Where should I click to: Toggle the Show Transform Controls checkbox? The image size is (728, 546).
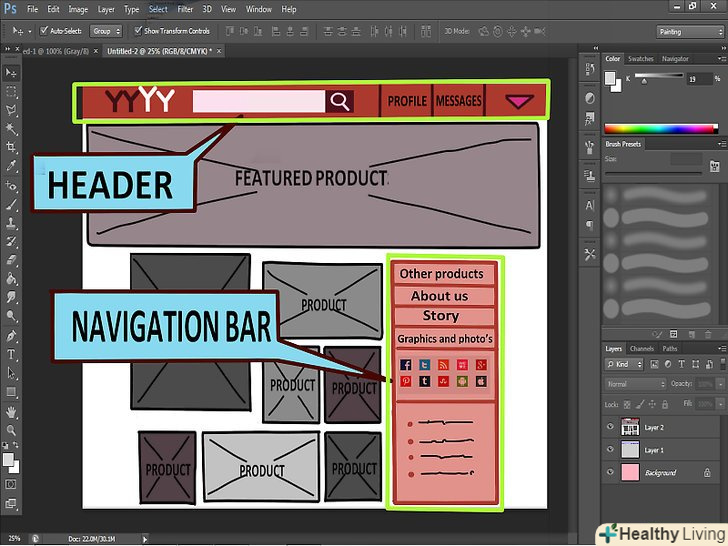pos(138,30)
